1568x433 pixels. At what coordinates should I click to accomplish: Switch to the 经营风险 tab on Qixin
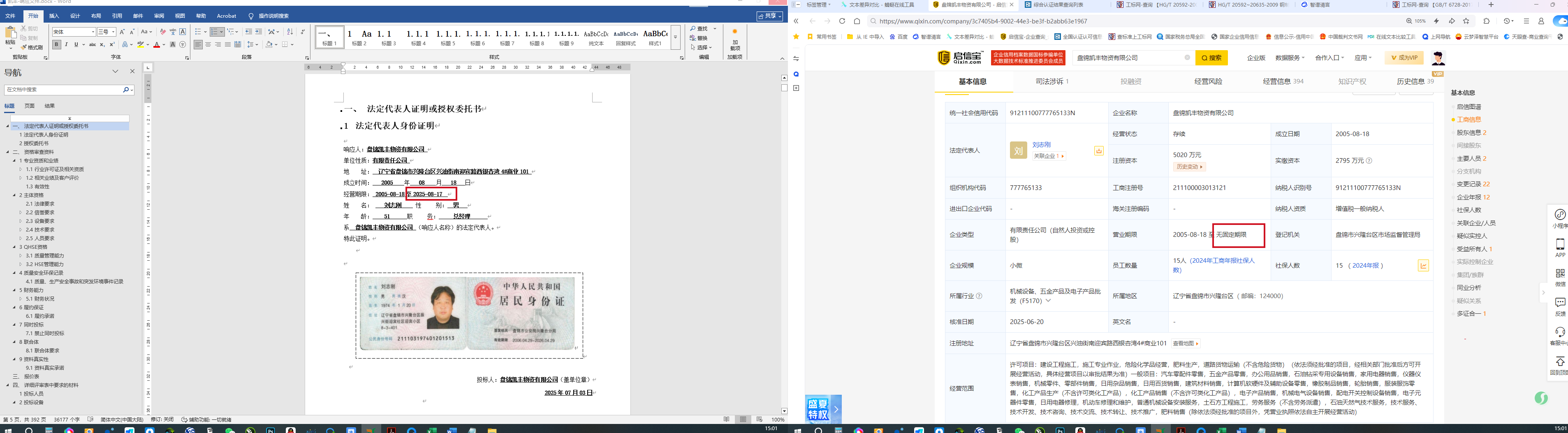pos(1208,81)
